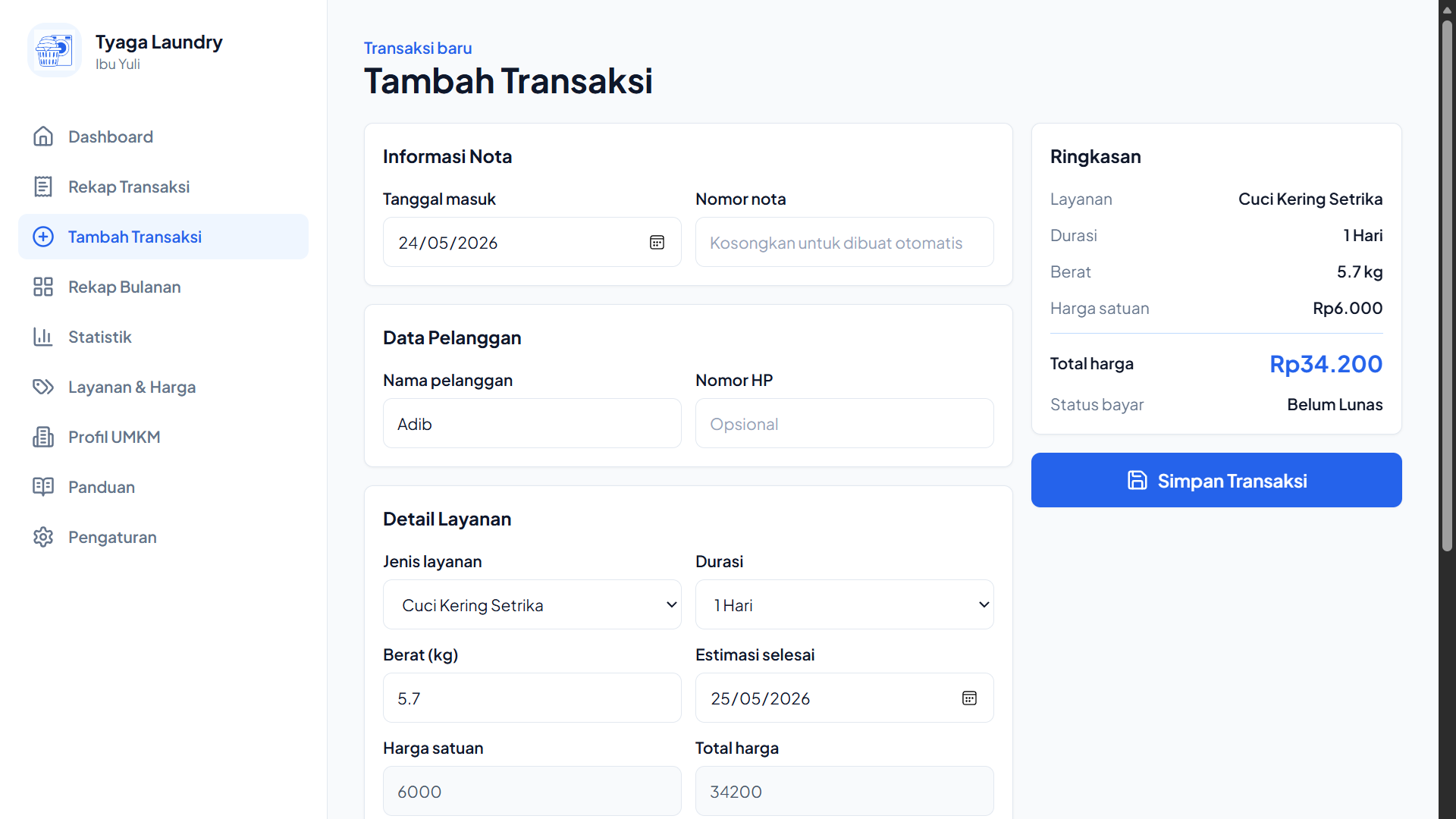Image resolution: width=1456 pixels, height=819 pixels.
Task: Click the Total harga field showing 34200
Action: point(844,791)
